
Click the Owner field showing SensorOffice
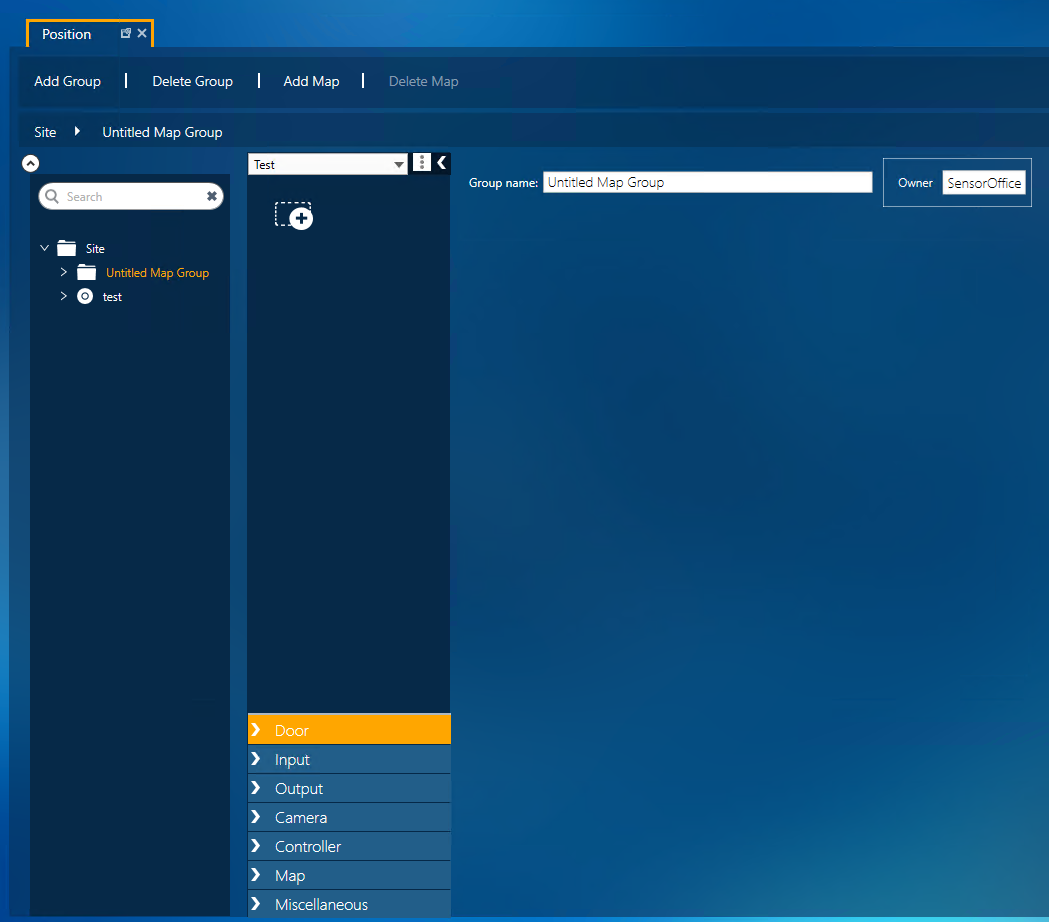pos(984,183)
